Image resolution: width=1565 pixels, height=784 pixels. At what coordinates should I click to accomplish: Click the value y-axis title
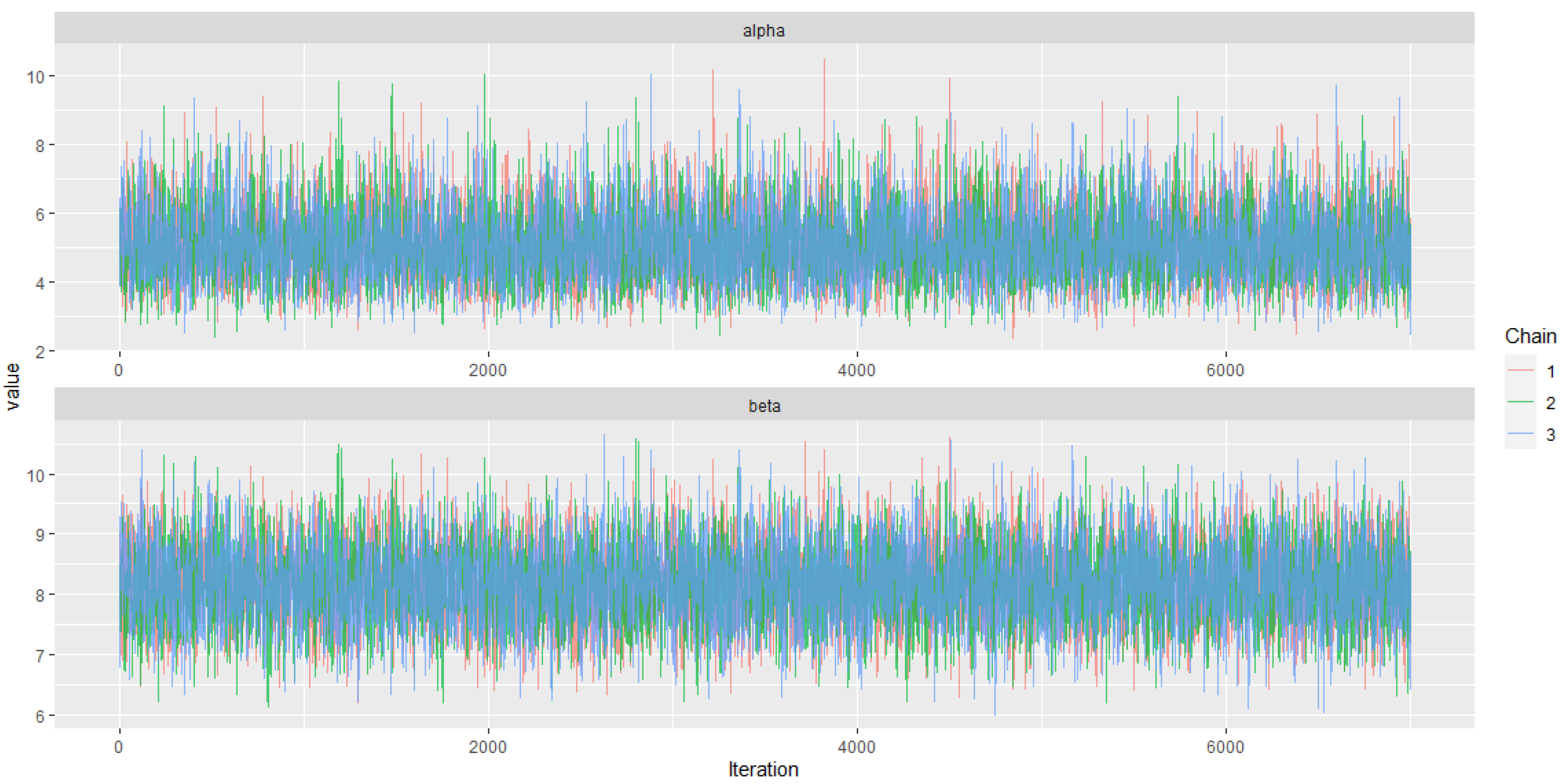point(12,387)
